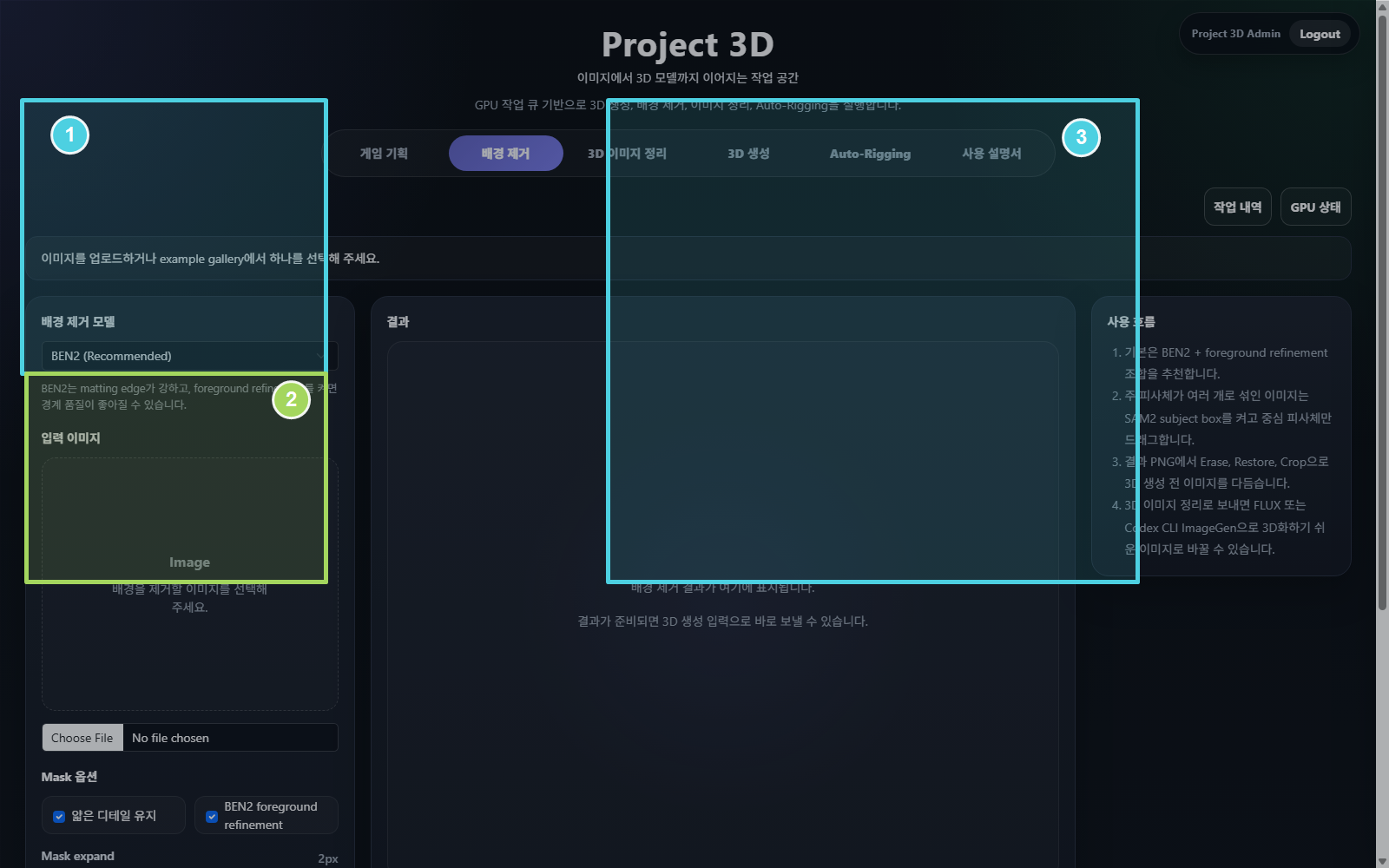
Task: Open the 게임 기획 tab
Action: pyautogui.click(x=384, y=154)
